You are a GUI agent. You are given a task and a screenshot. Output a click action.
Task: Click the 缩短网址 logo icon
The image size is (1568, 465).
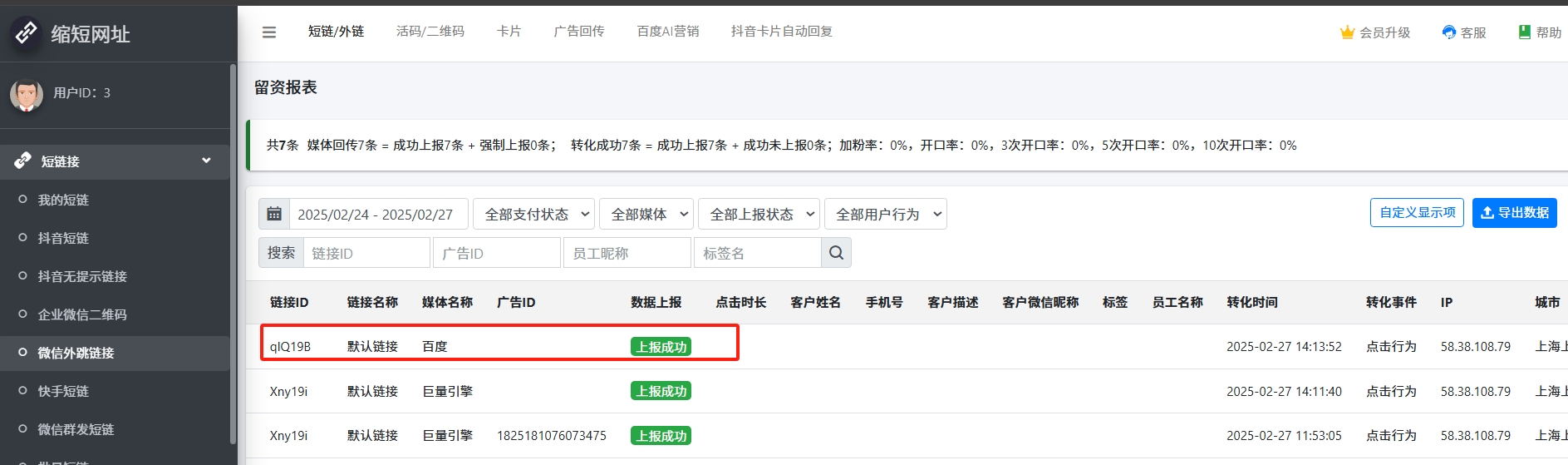(x=27, y=33)
